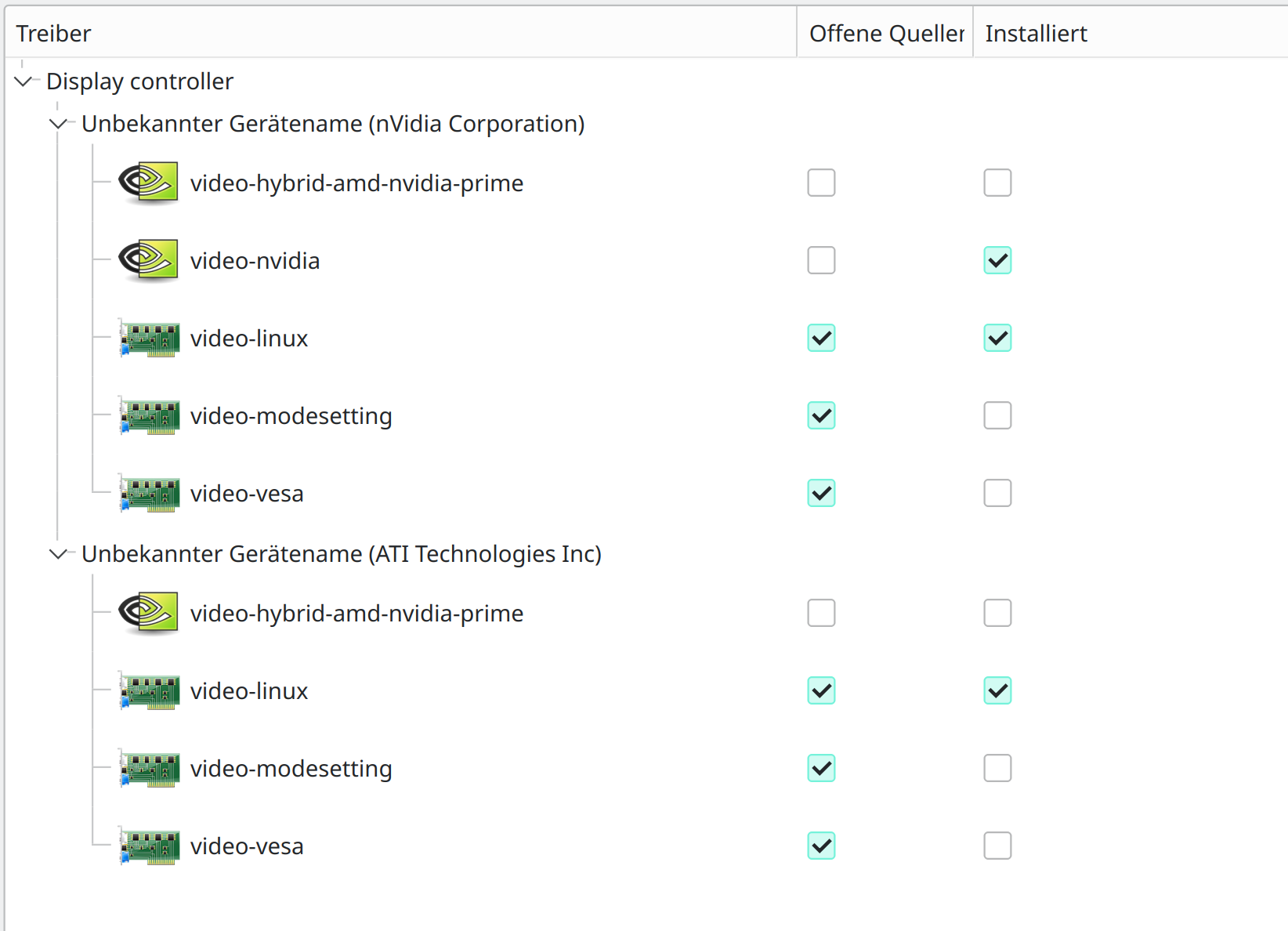Toggle Installiert checkbox for ATI video-linux
This screenshot has width=1288, height=931.
coord(997,690)
